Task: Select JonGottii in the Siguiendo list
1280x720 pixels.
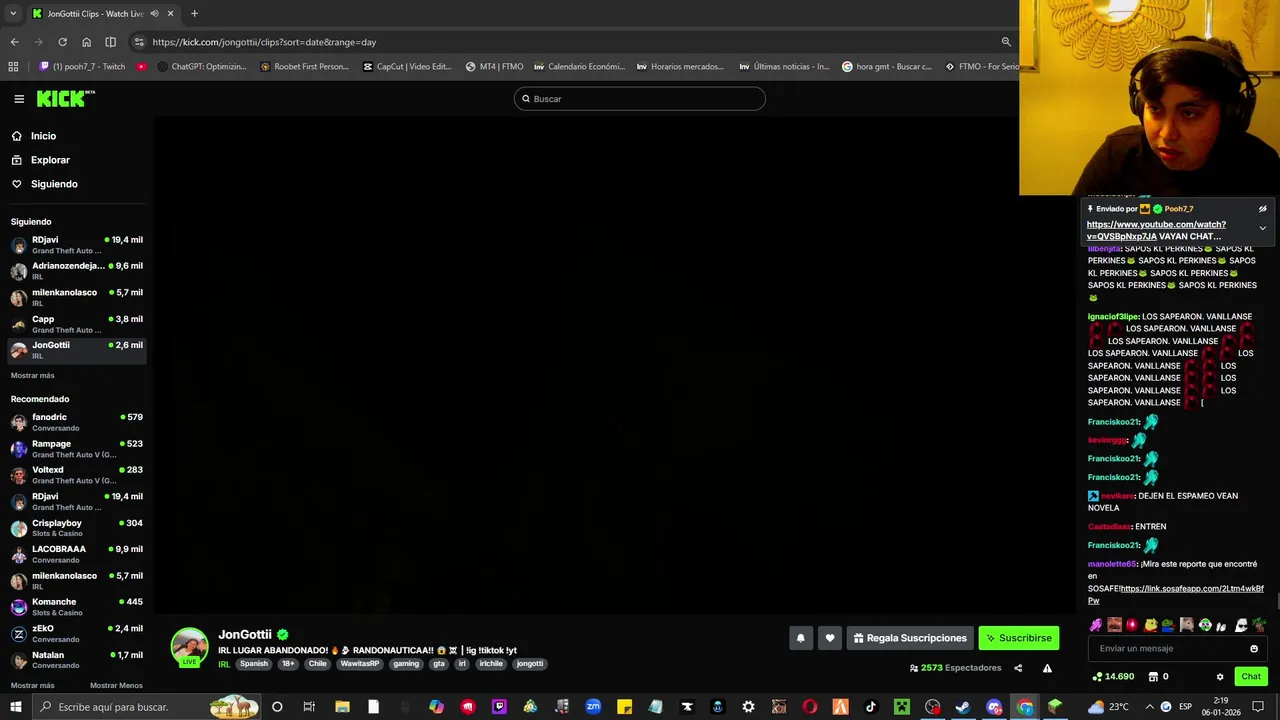Action: click(77, 350)
